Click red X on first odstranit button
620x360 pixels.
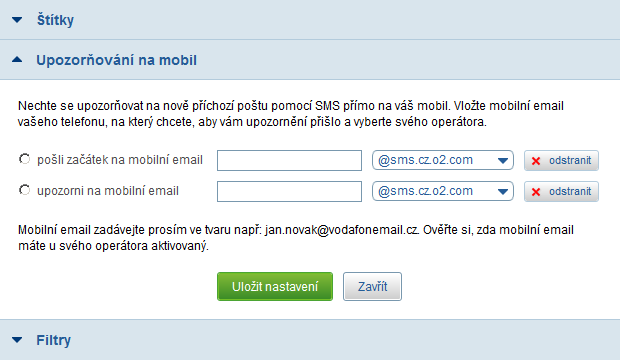coord(536,161)
